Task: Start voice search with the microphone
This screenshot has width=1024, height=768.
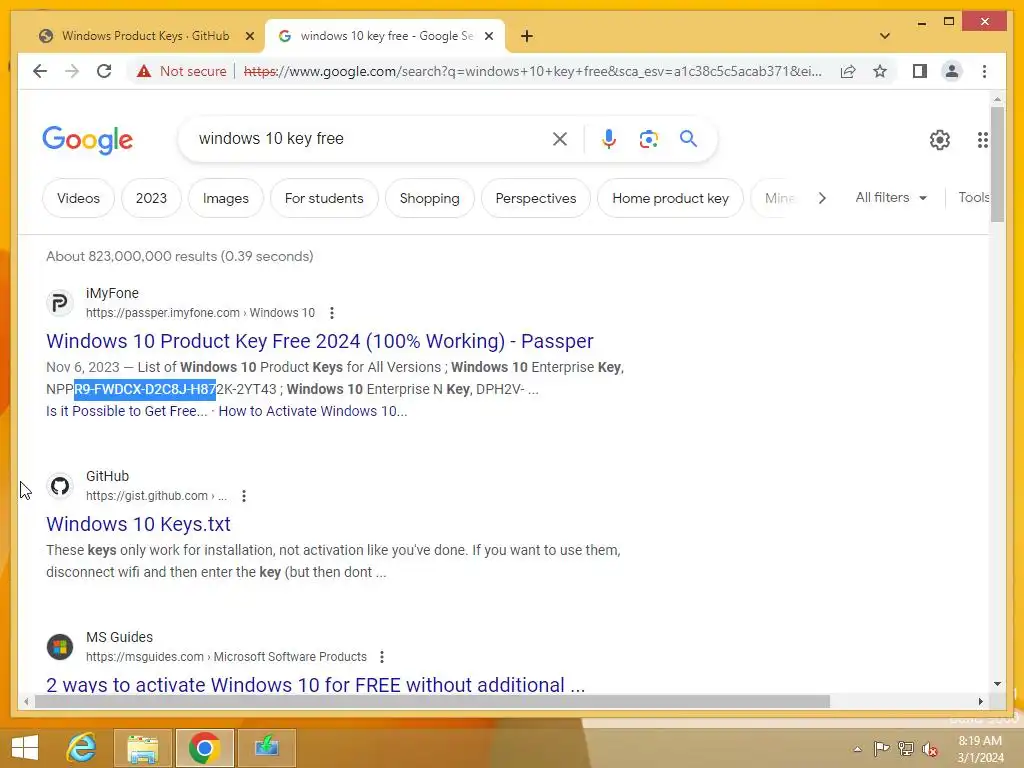Action: (609, 138)
